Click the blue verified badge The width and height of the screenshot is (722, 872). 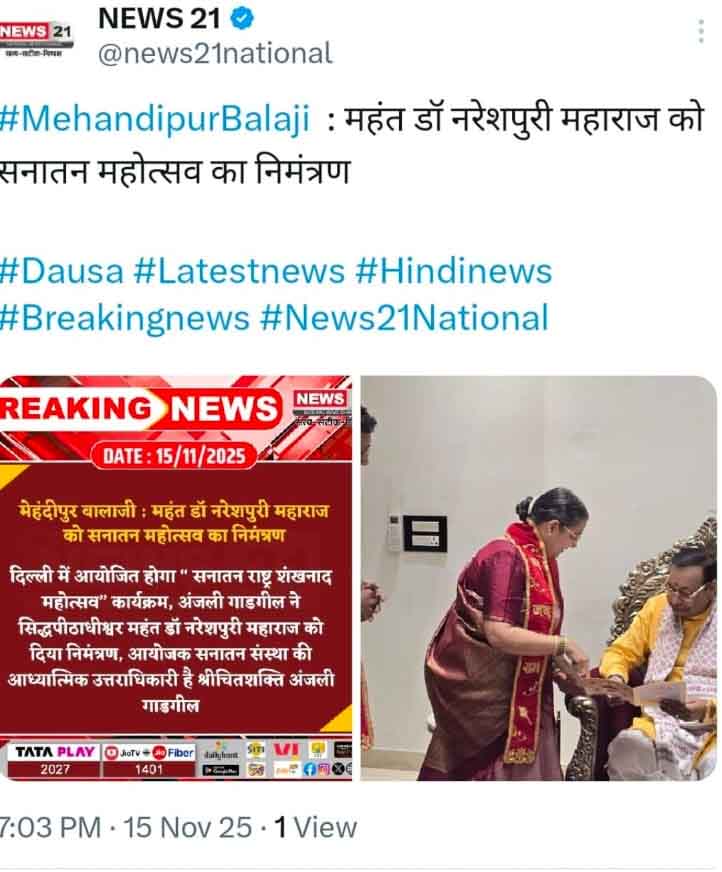click(x=242, y=19)
